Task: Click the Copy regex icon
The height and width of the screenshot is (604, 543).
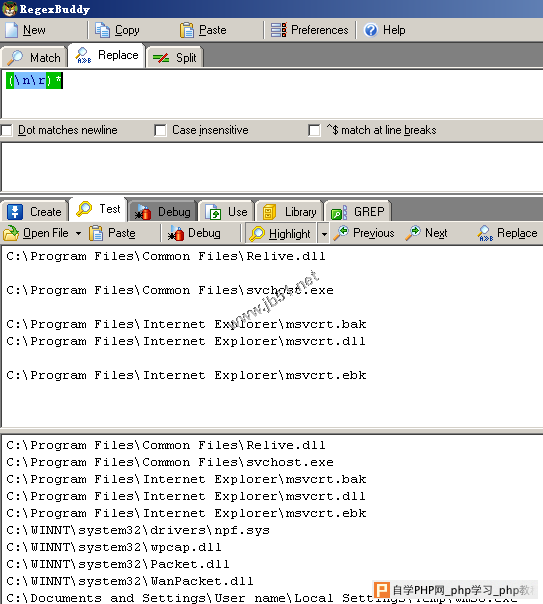Action: 102,30
